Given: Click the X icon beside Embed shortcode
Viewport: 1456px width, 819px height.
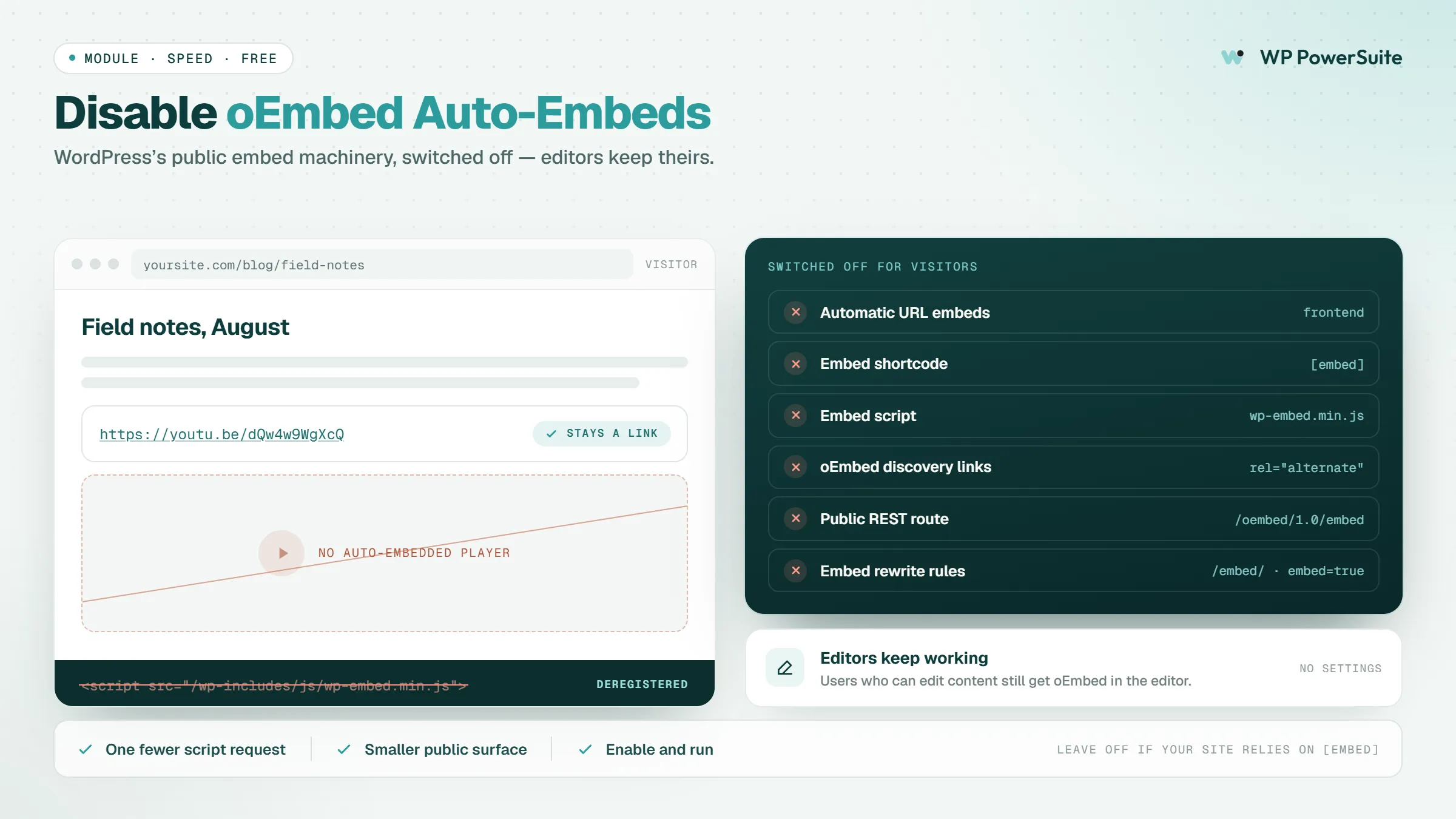Looking at the screenshot, I should 795,364.
